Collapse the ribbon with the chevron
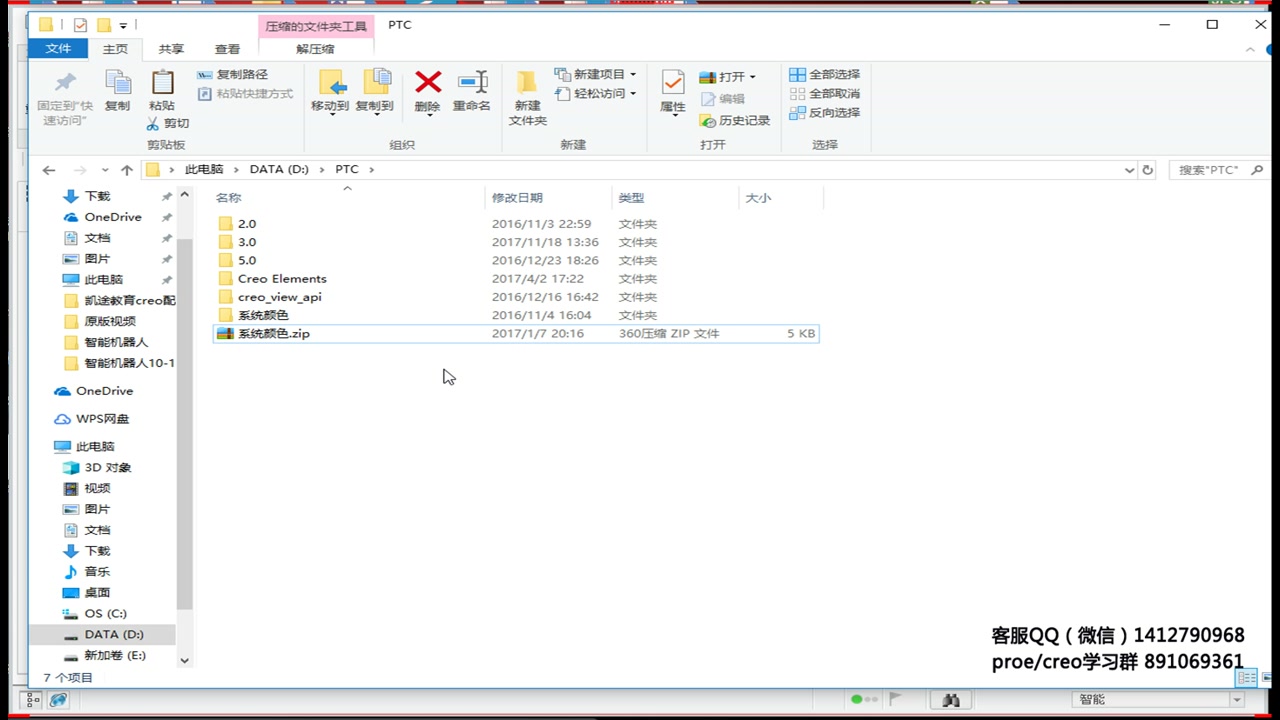1280x720 pixels. point(1250,49)
